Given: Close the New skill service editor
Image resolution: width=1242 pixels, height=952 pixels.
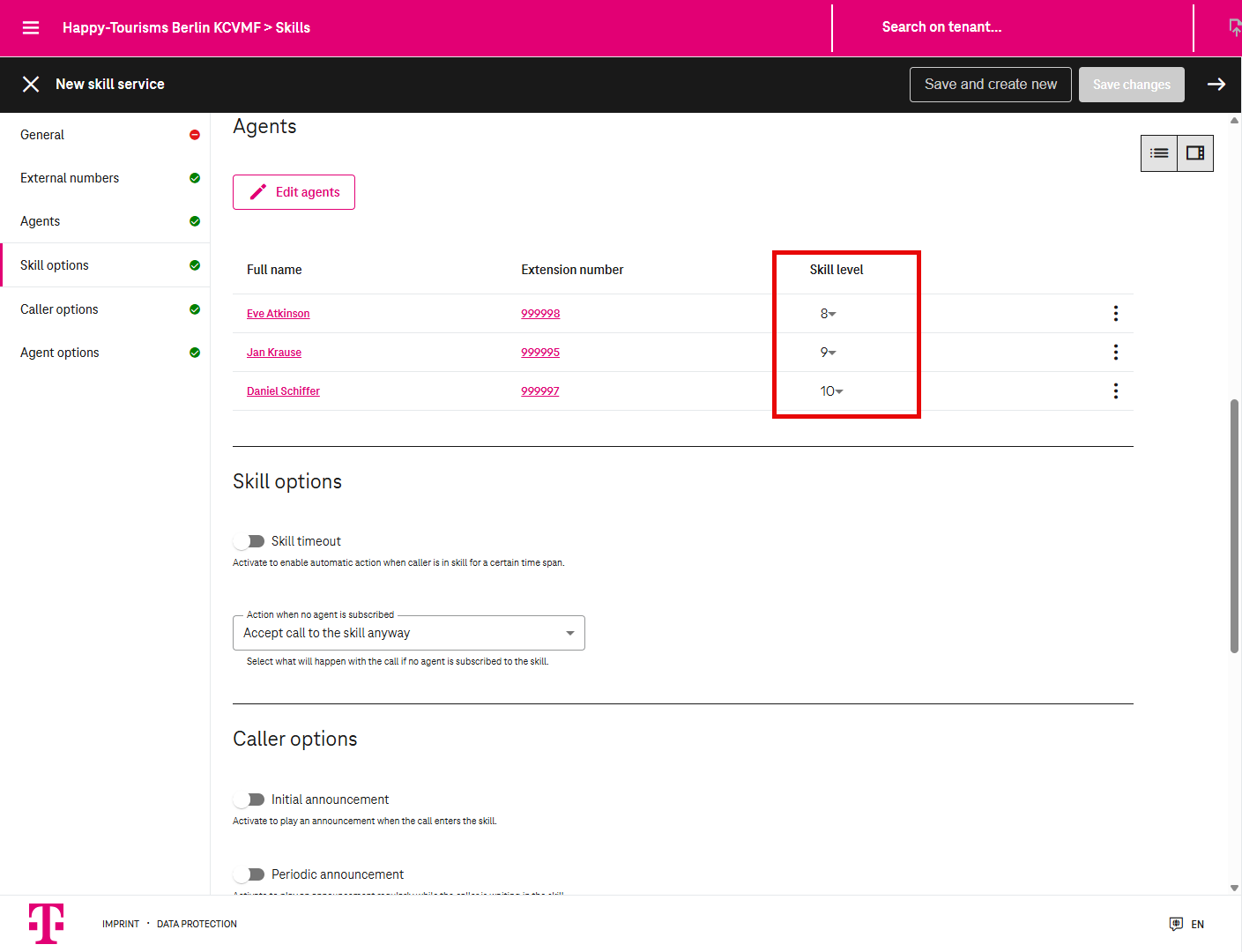Looking at the screenshot, I should (x=31, y=85).
